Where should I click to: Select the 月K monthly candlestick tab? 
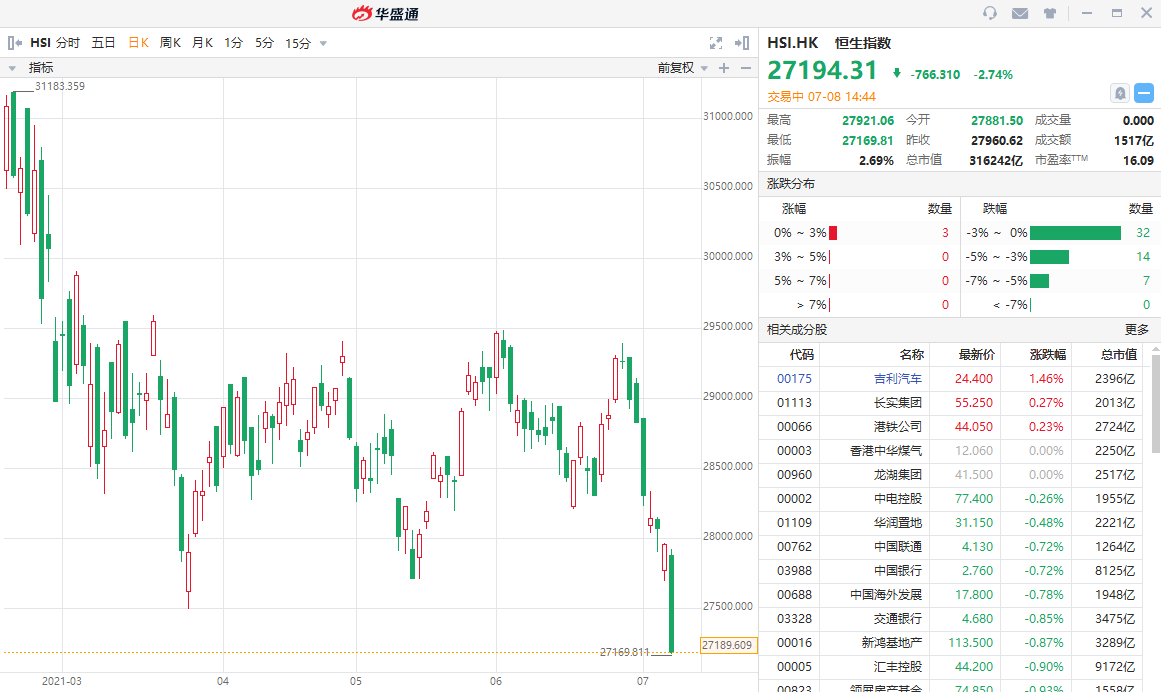pos(202,43)
